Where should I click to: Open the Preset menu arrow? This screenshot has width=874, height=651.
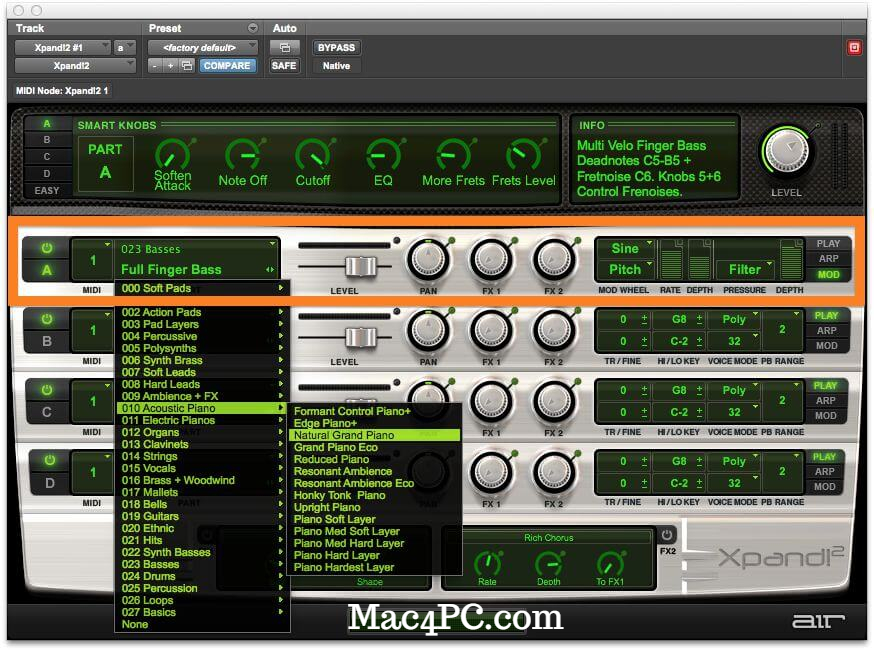253,28
